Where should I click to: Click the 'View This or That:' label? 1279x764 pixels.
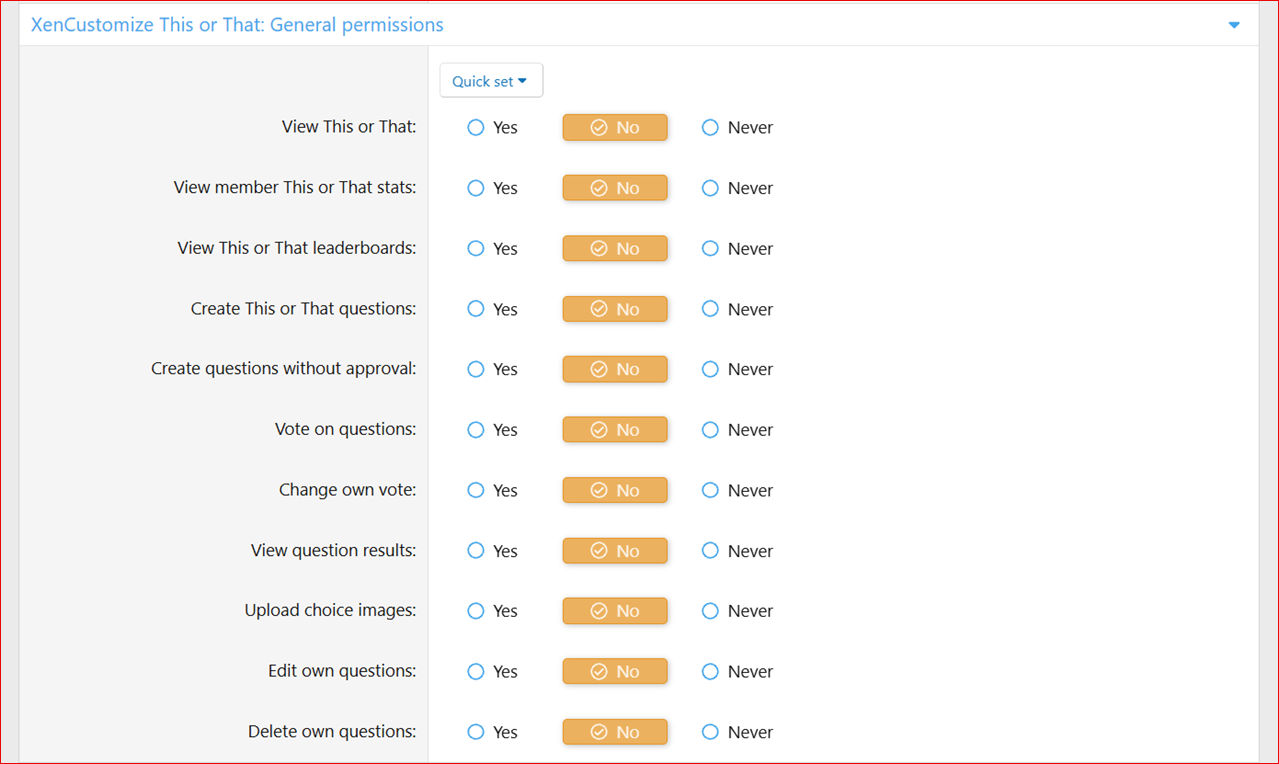(x=349, y=127)
